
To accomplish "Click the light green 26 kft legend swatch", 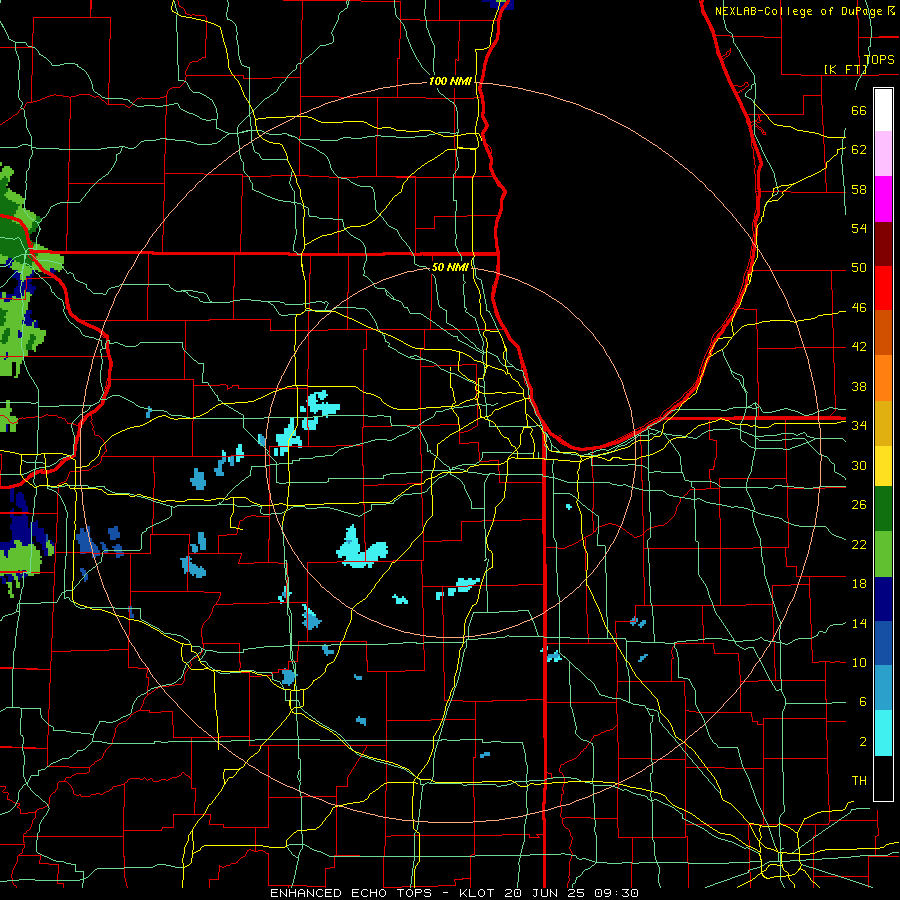I will [883, 554].
